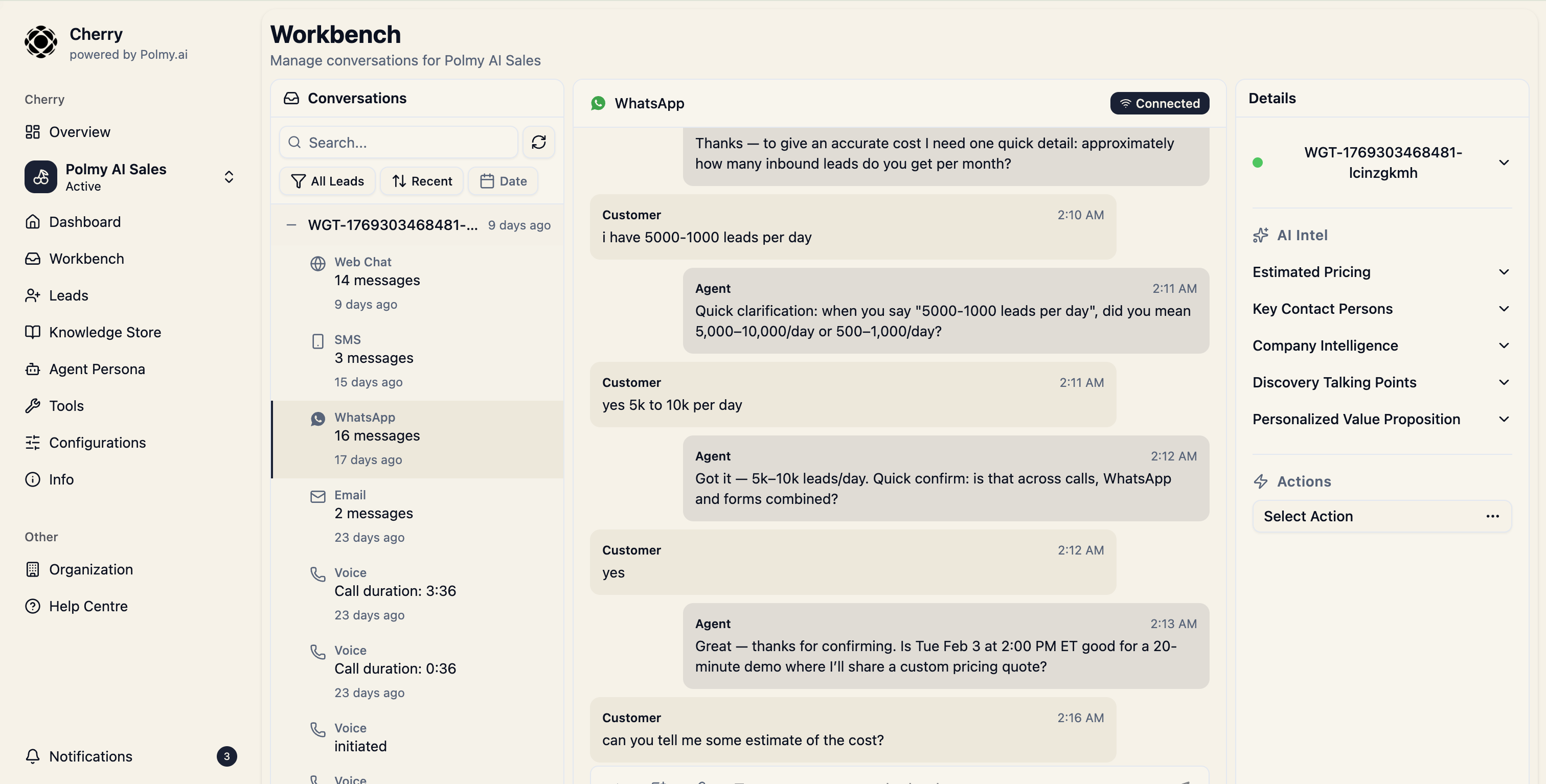This screenshot has height=784, width=1546.
Task: Collapse the WGT-1769303468481 conversation group
Action: 291,225
